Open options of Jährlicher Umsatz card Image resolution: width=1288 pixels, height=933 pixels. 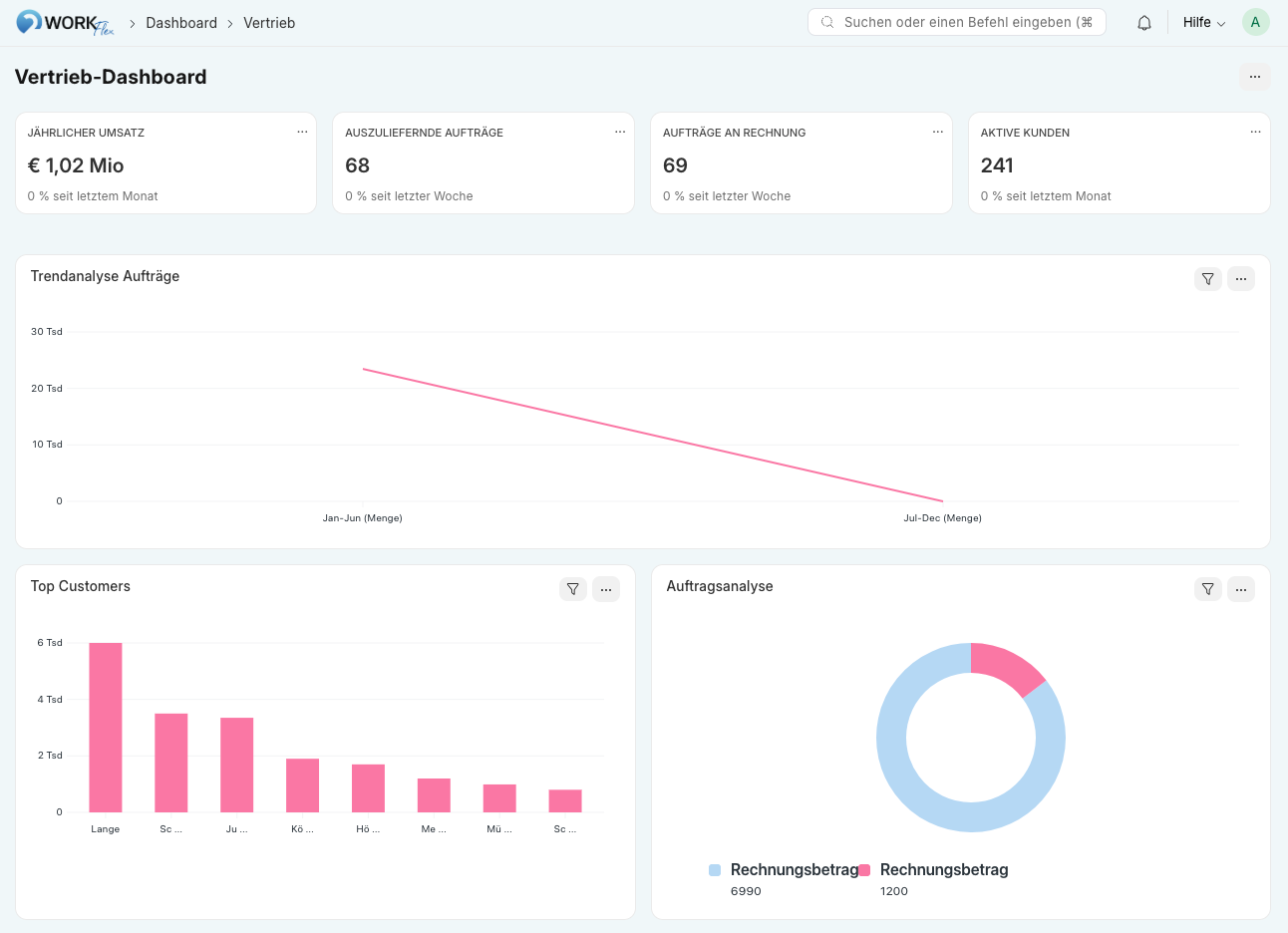click(302, 132)
